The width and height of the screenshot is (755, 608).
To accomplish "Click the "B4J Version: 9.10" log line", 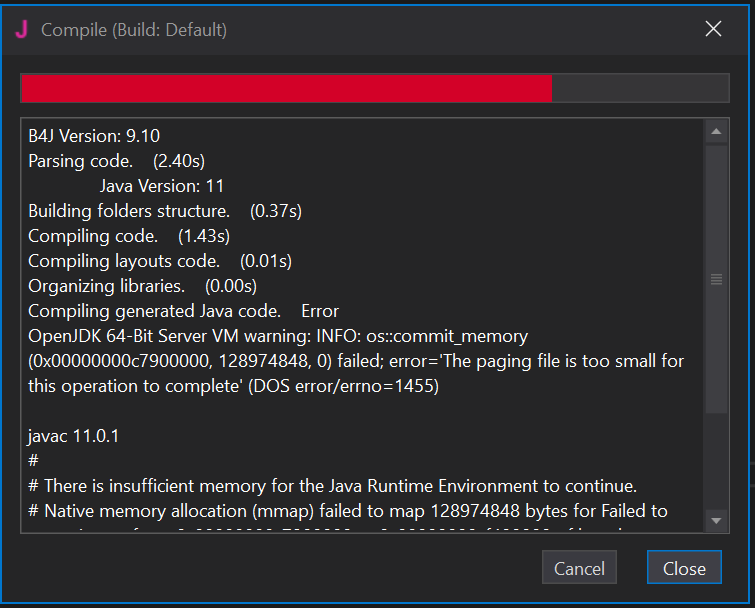I will click(94, 136).
